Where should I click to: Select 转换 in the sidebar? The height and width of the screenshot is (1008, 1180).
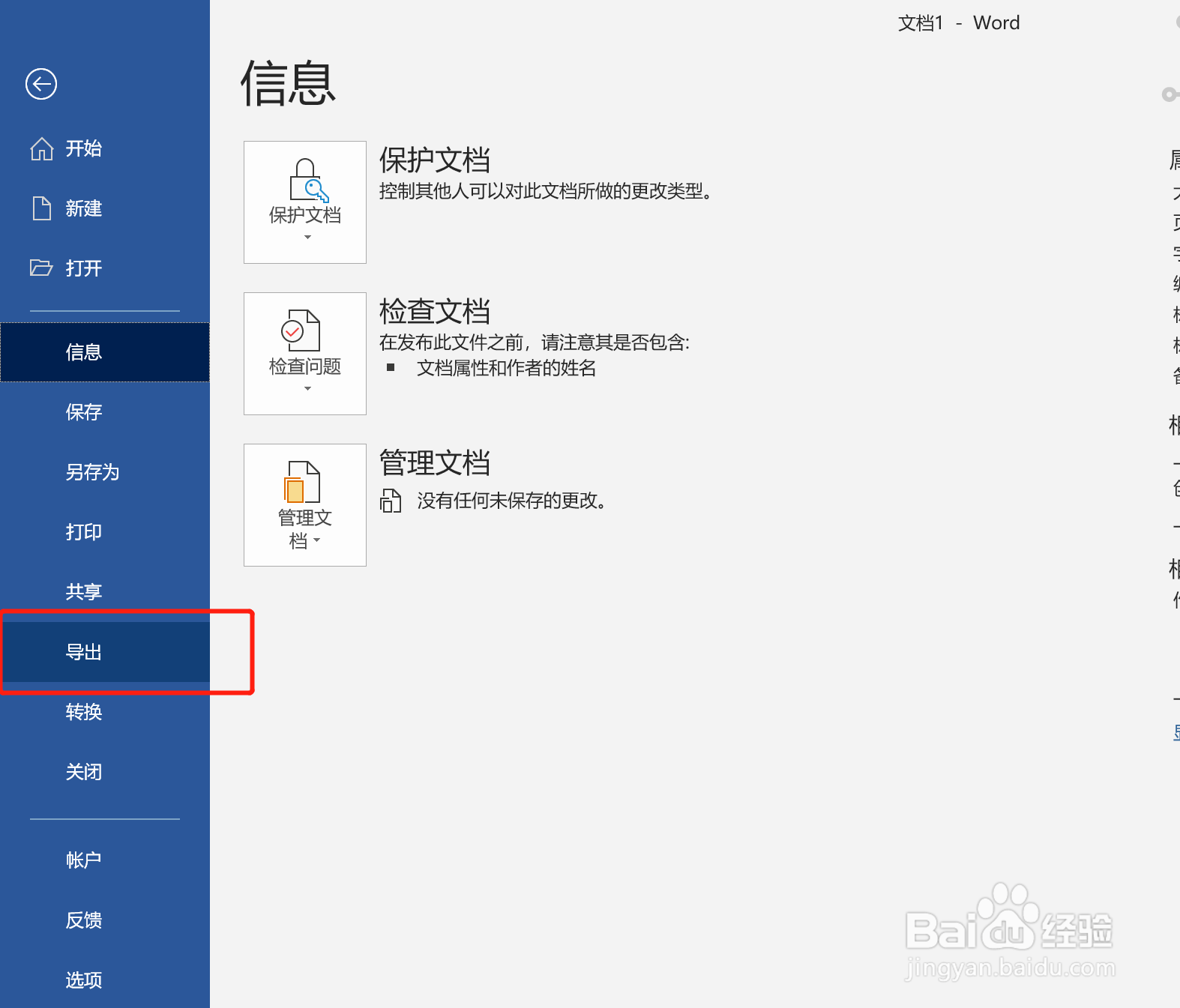click(105, 712)
